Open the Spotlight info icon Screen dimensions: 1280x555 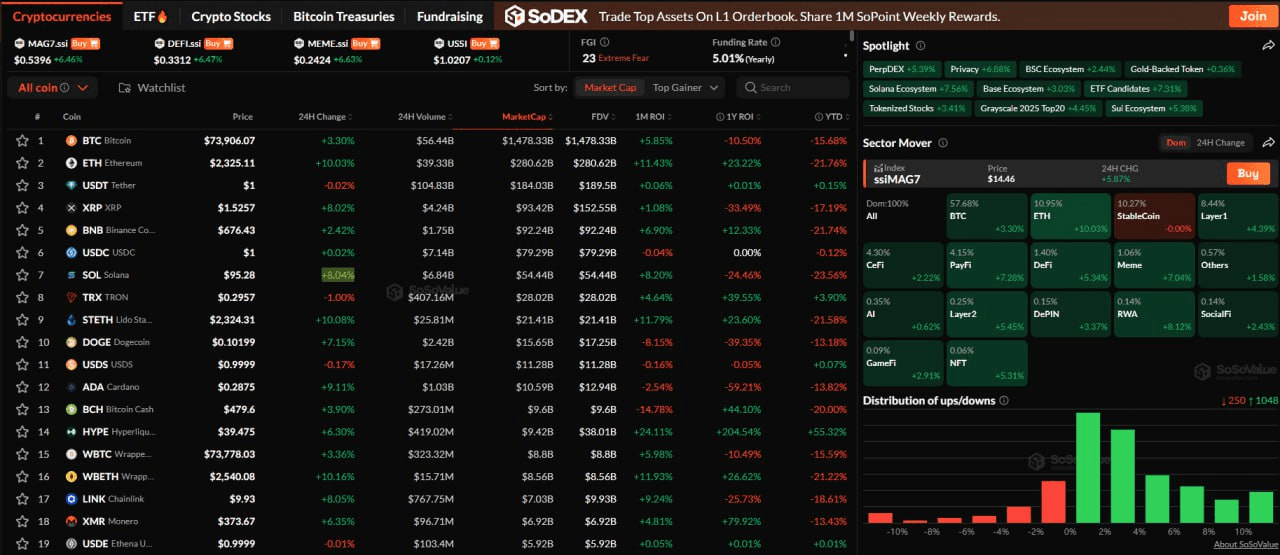pyautogui.click(x=920, y=46)
